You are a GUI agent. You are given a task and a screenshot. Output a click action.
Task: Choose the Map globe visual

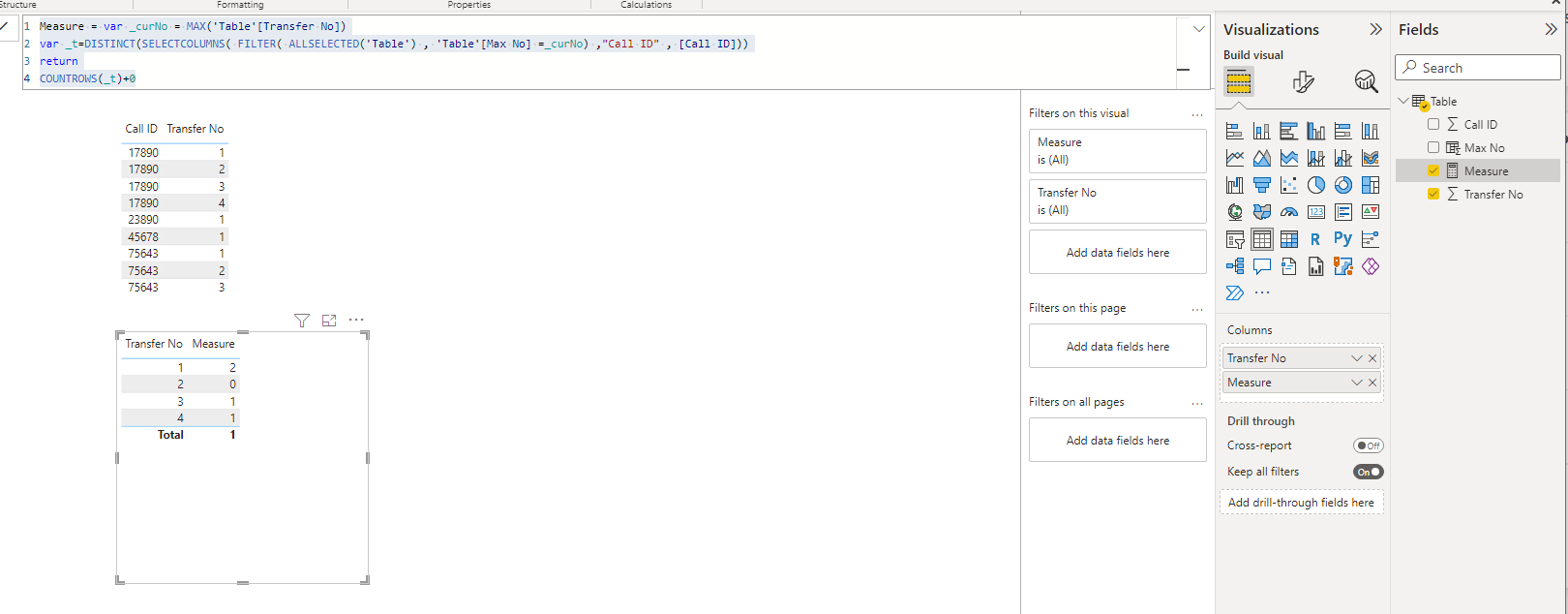coord(1235,212)
